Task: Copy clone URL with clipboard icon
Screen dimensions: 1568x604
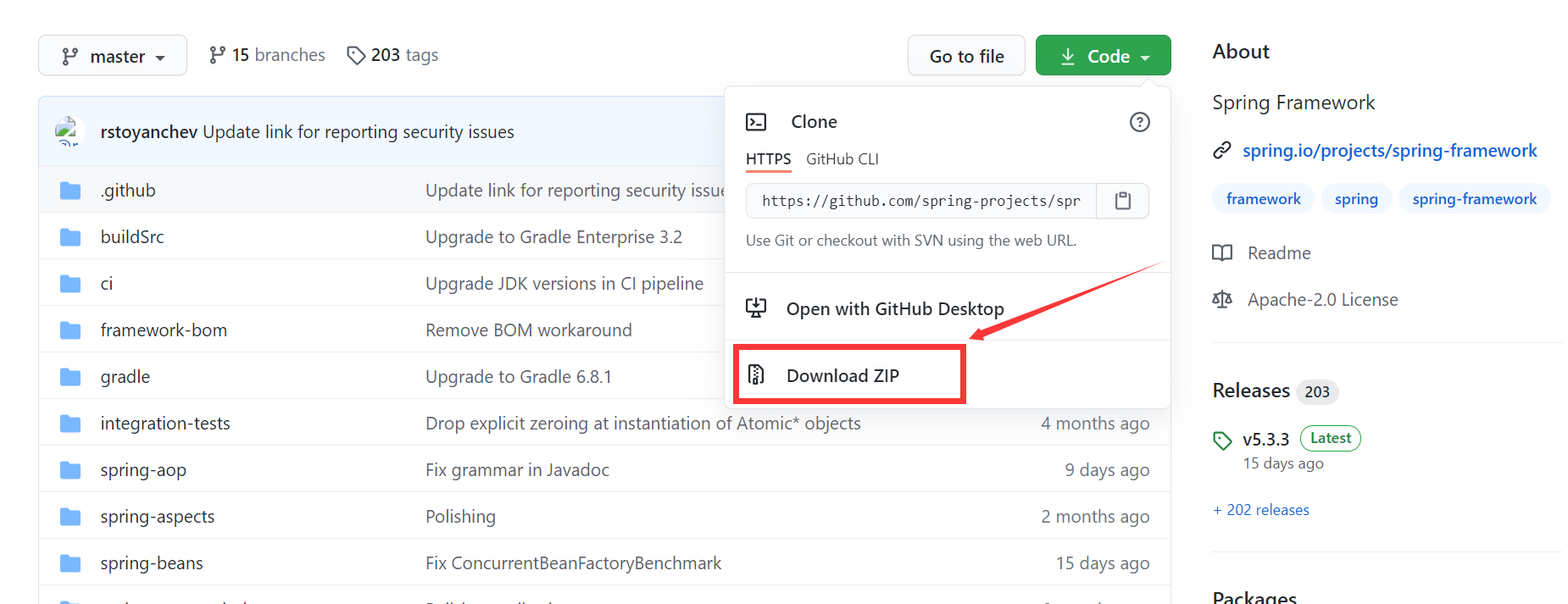Action: (x=1123, y=201)
